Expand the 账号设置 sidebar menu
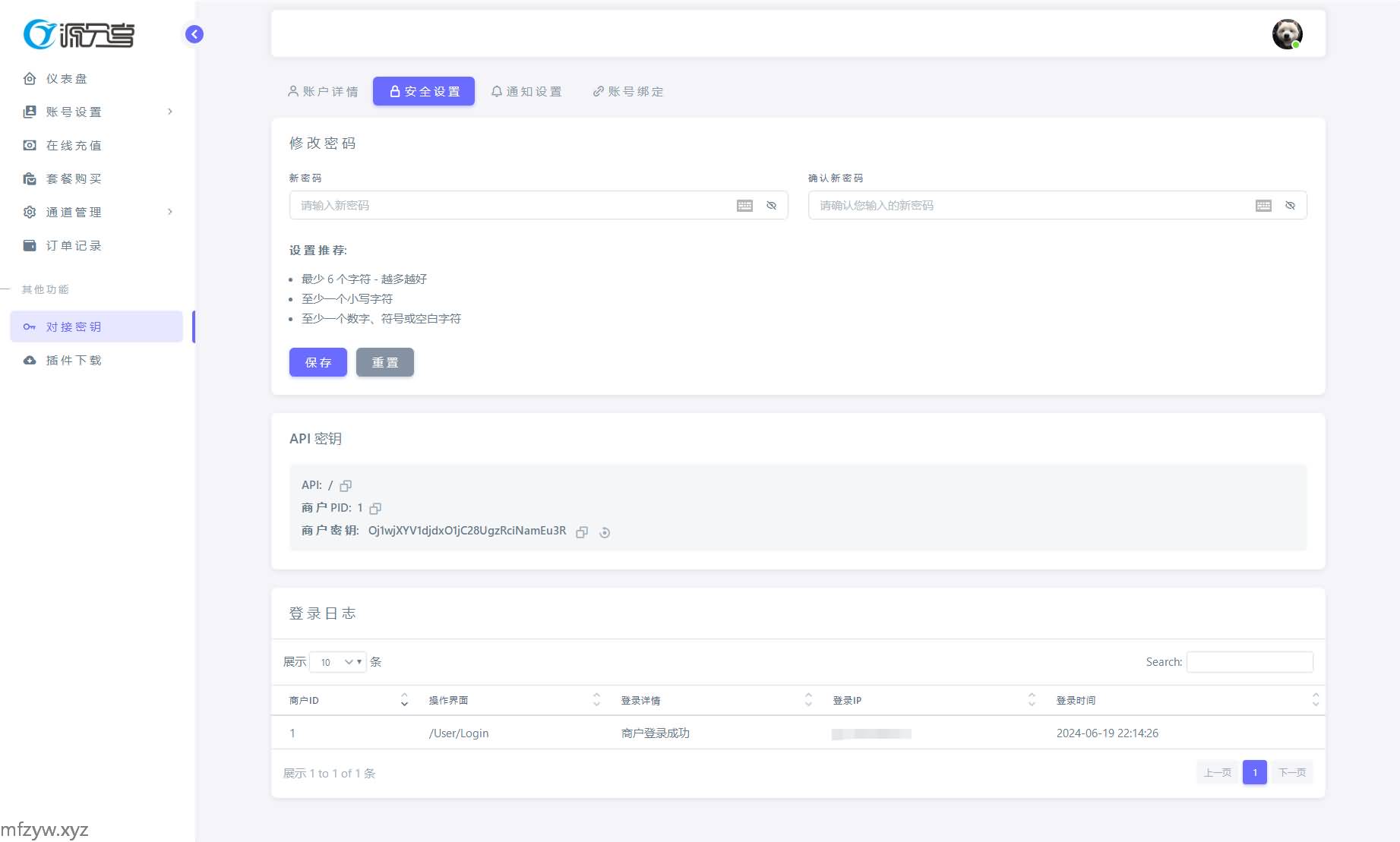The height and width of the screenshot is (842, 1400). (97, 112)
